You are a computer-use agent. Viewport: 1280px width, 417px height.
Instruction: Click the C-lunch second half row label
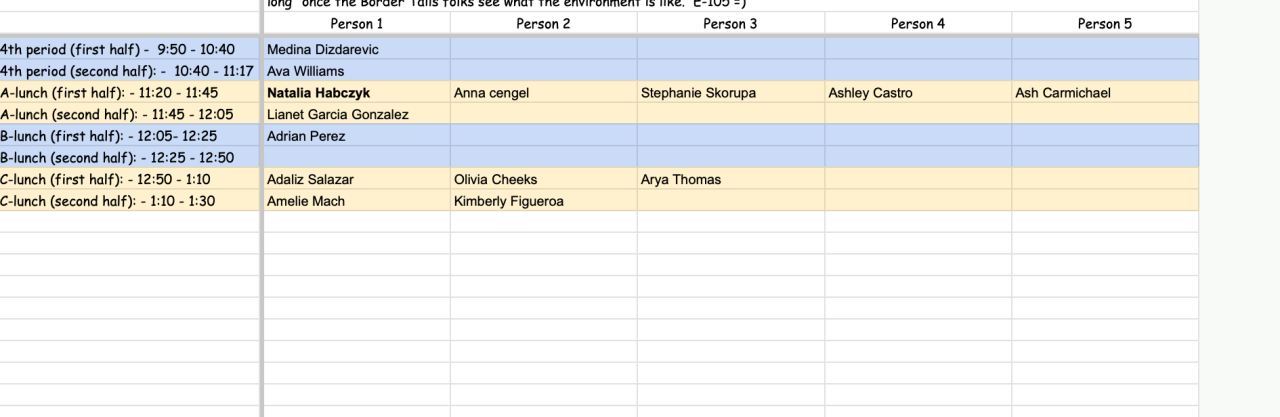(x=108, y=201)
